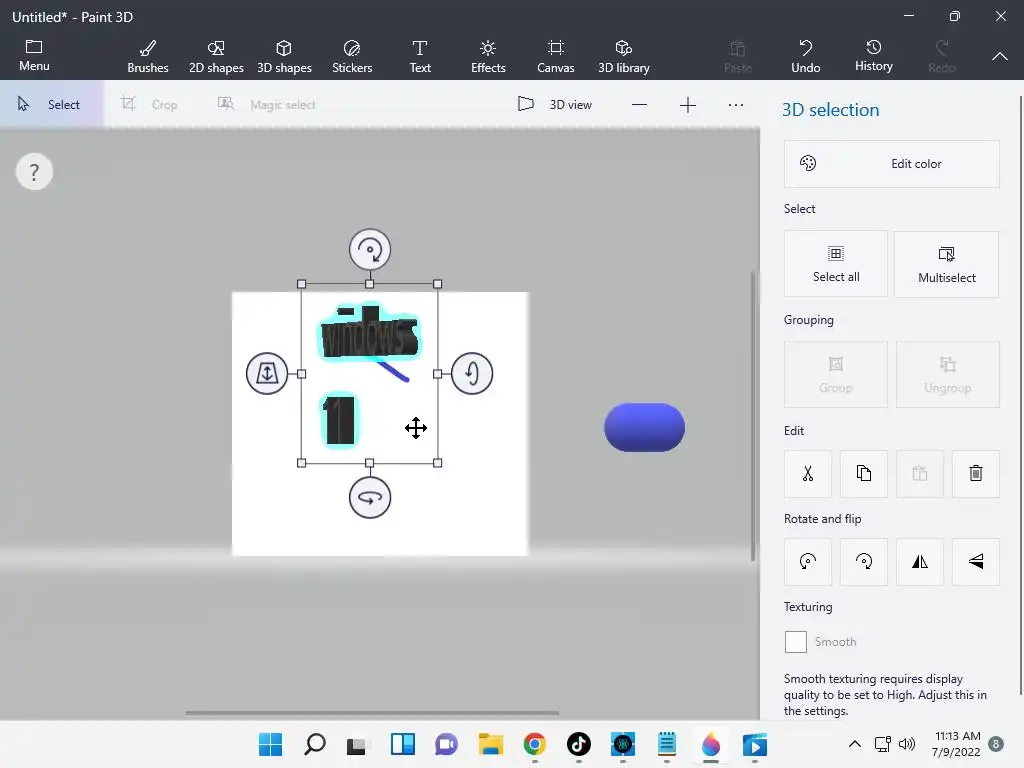Toggle the Smooth texturing checkbox
This screenshot has width=1024, height=768.
click(x=795, y=642)
